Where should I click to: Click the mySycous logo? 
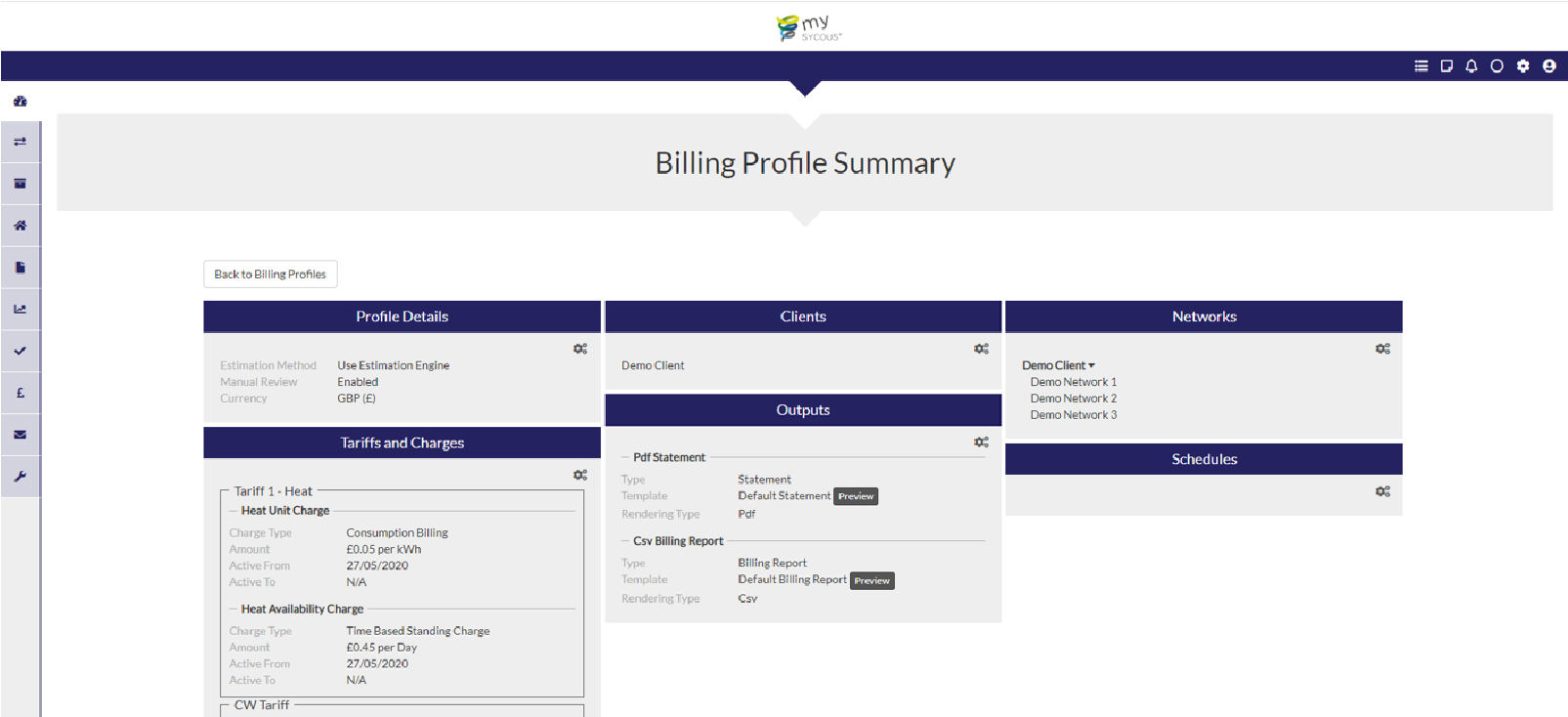point(808,27)
